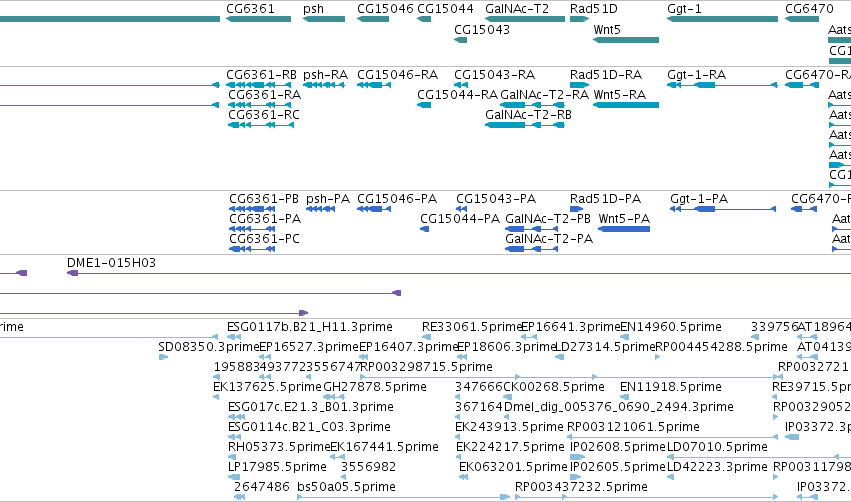The width and height of the screenshot is (851, 502).
Task: Select the Ggt-1 gene label
Action: pos(684,9)
